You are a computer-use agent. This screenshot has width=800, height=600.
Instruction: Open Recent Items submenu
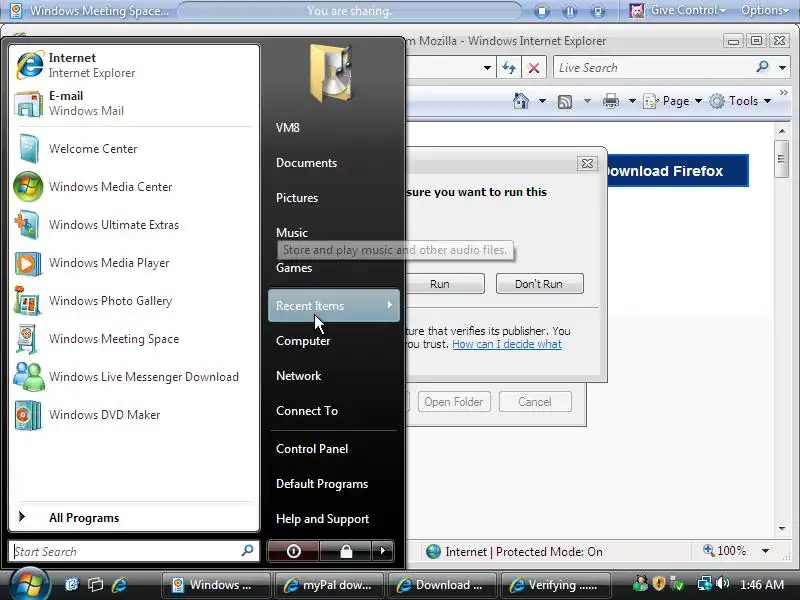point(334,306)
